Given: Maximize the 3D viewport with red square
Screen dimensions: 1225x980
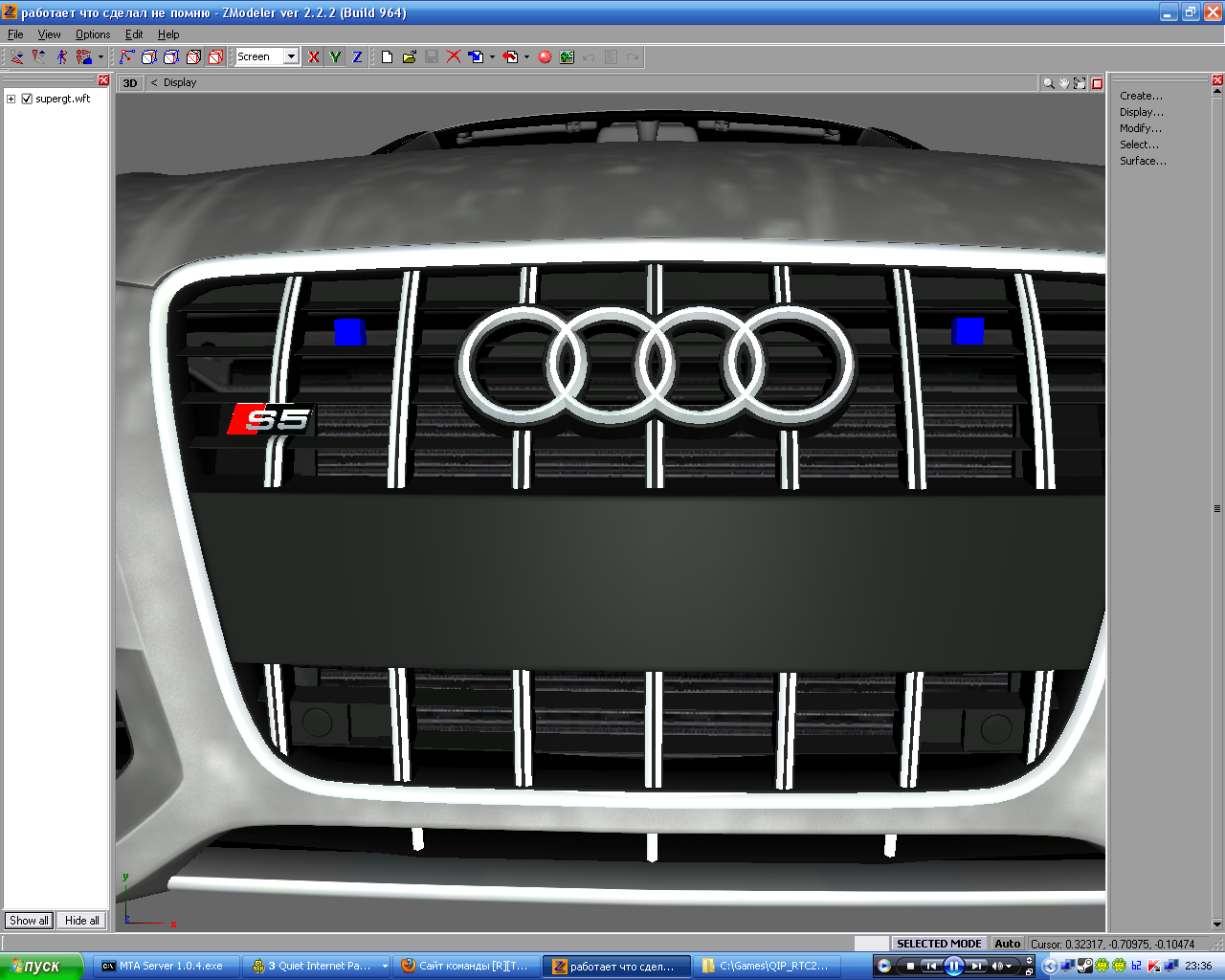Looking at the screenshot, I should pyautogui.click(x=1098, y=83).
